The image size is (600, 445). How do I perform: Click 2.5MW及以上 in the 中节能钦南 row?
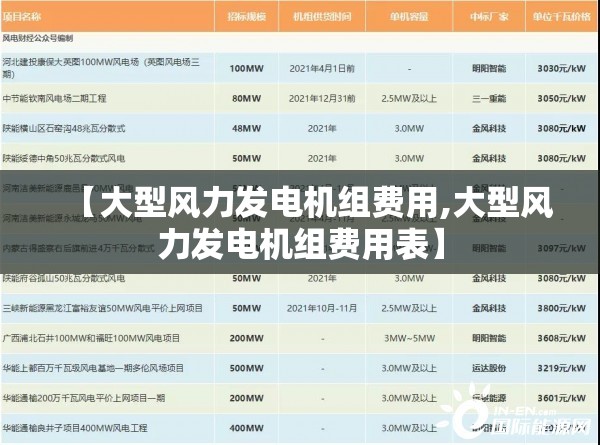coord(409,98)
